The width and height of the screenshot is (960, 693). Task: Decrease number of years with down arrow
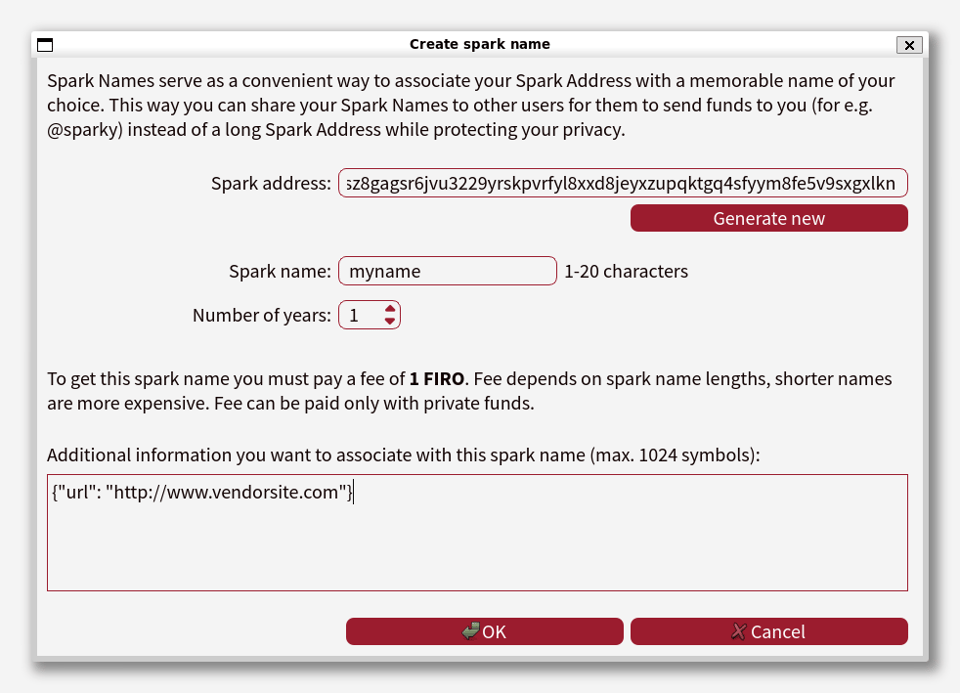(390, 322)
